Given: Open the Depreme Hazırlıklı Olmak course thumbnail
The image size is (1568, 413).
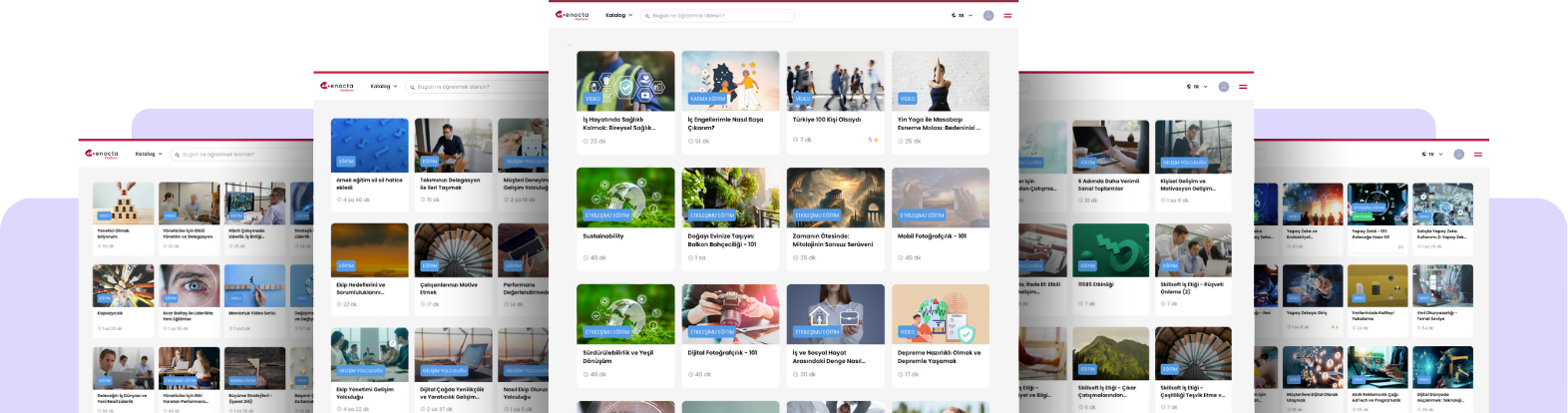Looking at the screenshot, I should (x=940, y=314).
